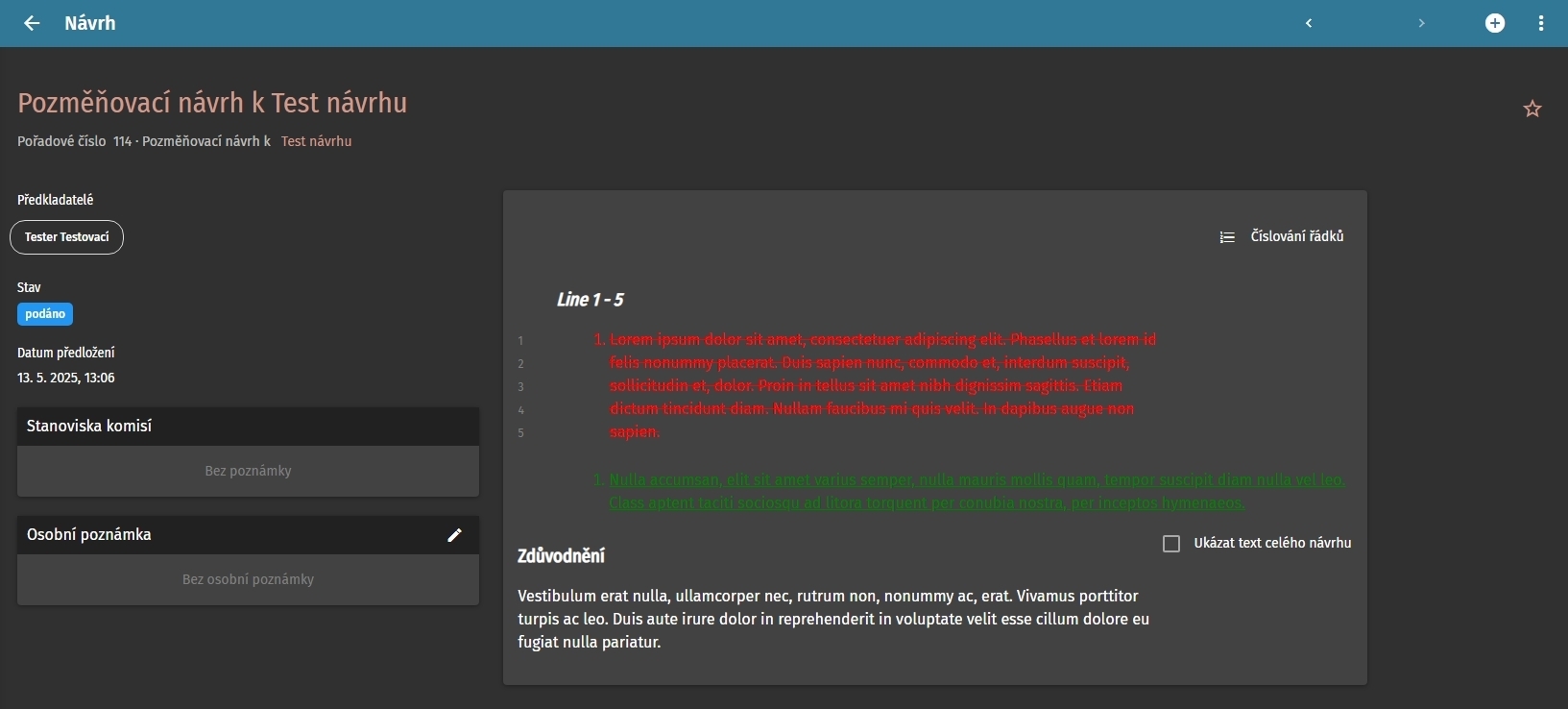Click the date 13. 5. 2025, 13:06

click(66, 378)
